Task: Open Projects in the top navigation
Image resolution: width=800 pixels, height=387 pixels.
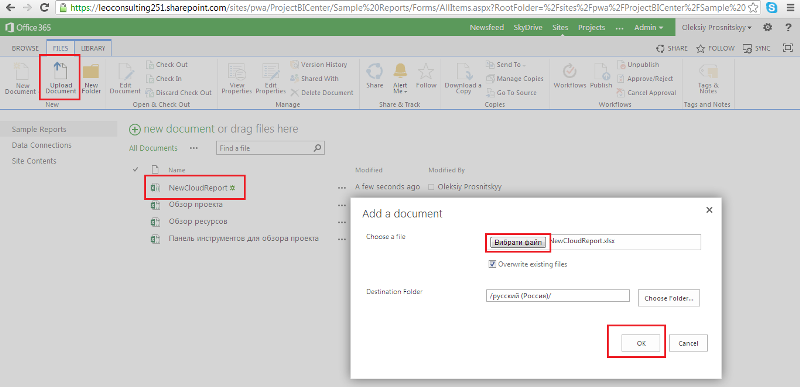Action: (591, 28)
